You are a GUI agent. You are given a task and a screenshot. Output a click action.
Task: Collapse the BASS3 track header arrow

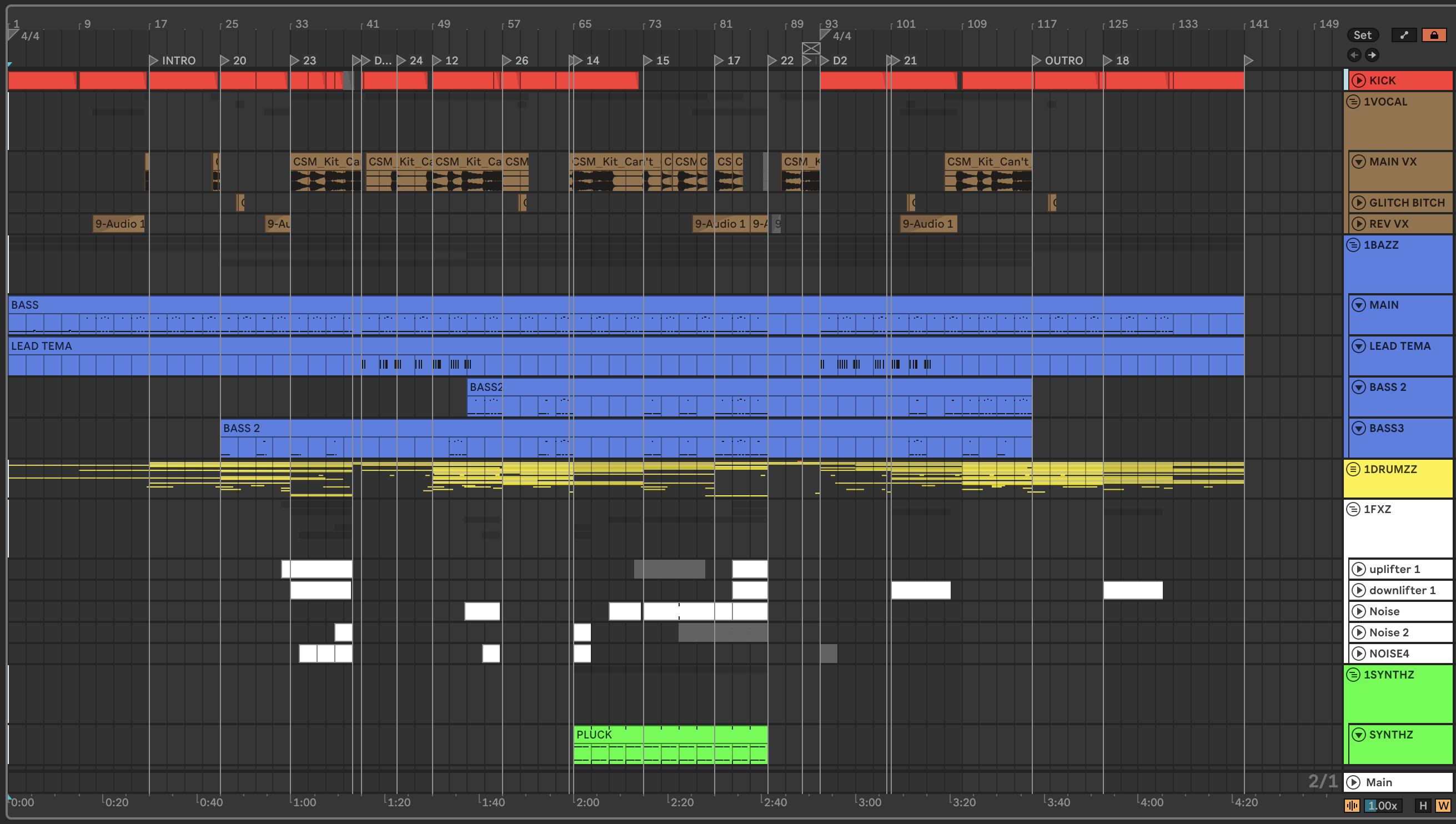1359,429
